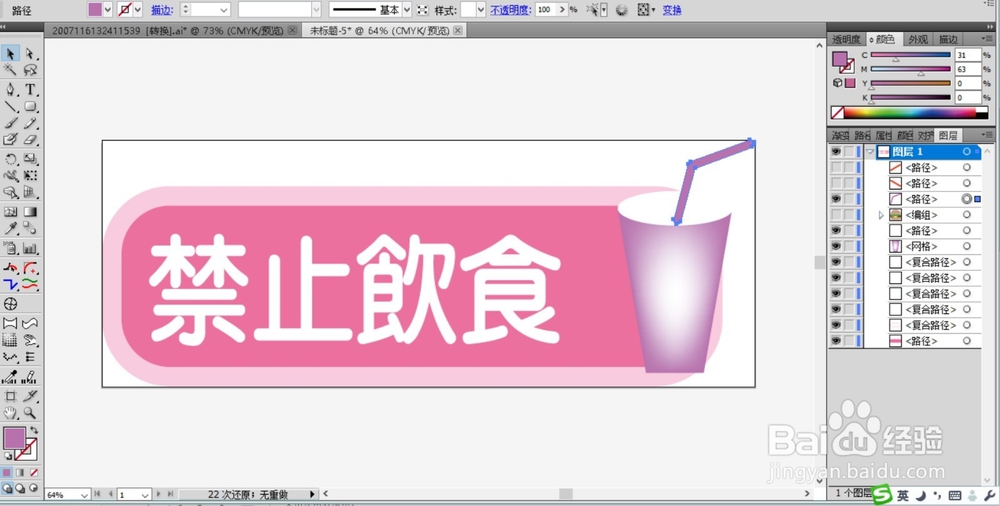The width and height of the screenshot is (1000, 506).
Task: Show the hidden 编组 layer item
Action: pos(836,215)
